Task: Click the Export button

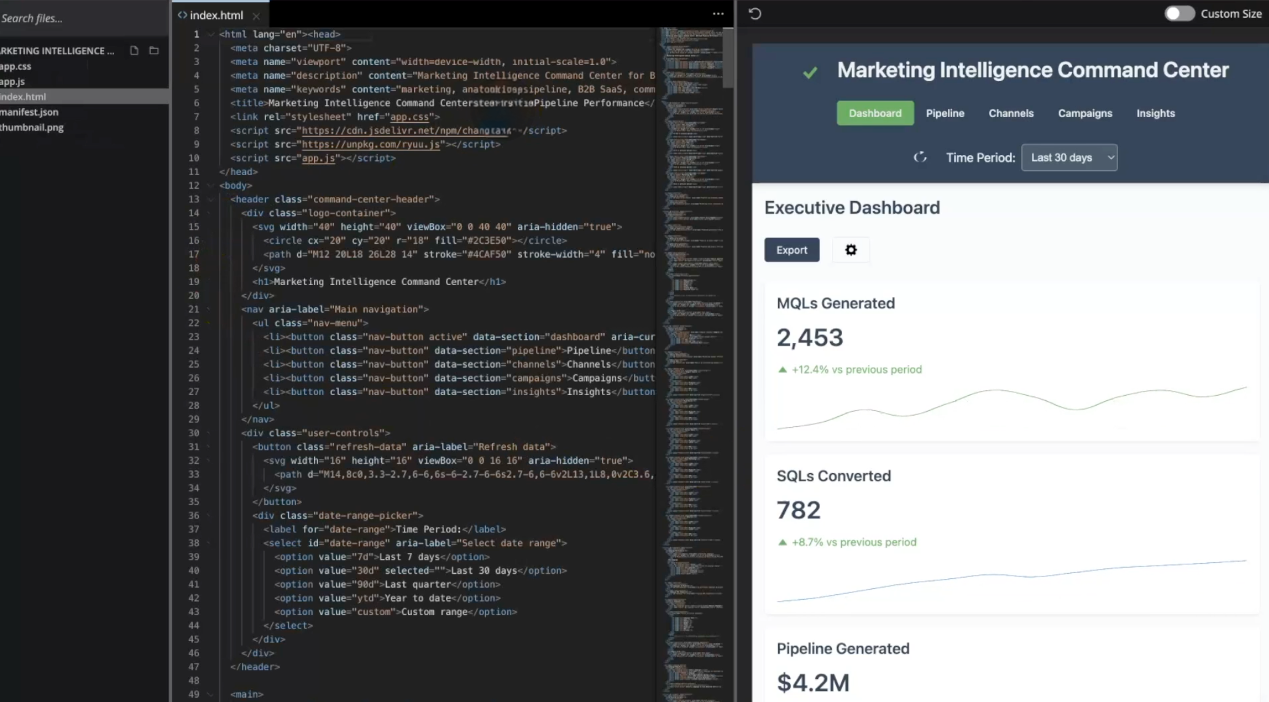Action: pyautogui.click(x=791, y=249)
